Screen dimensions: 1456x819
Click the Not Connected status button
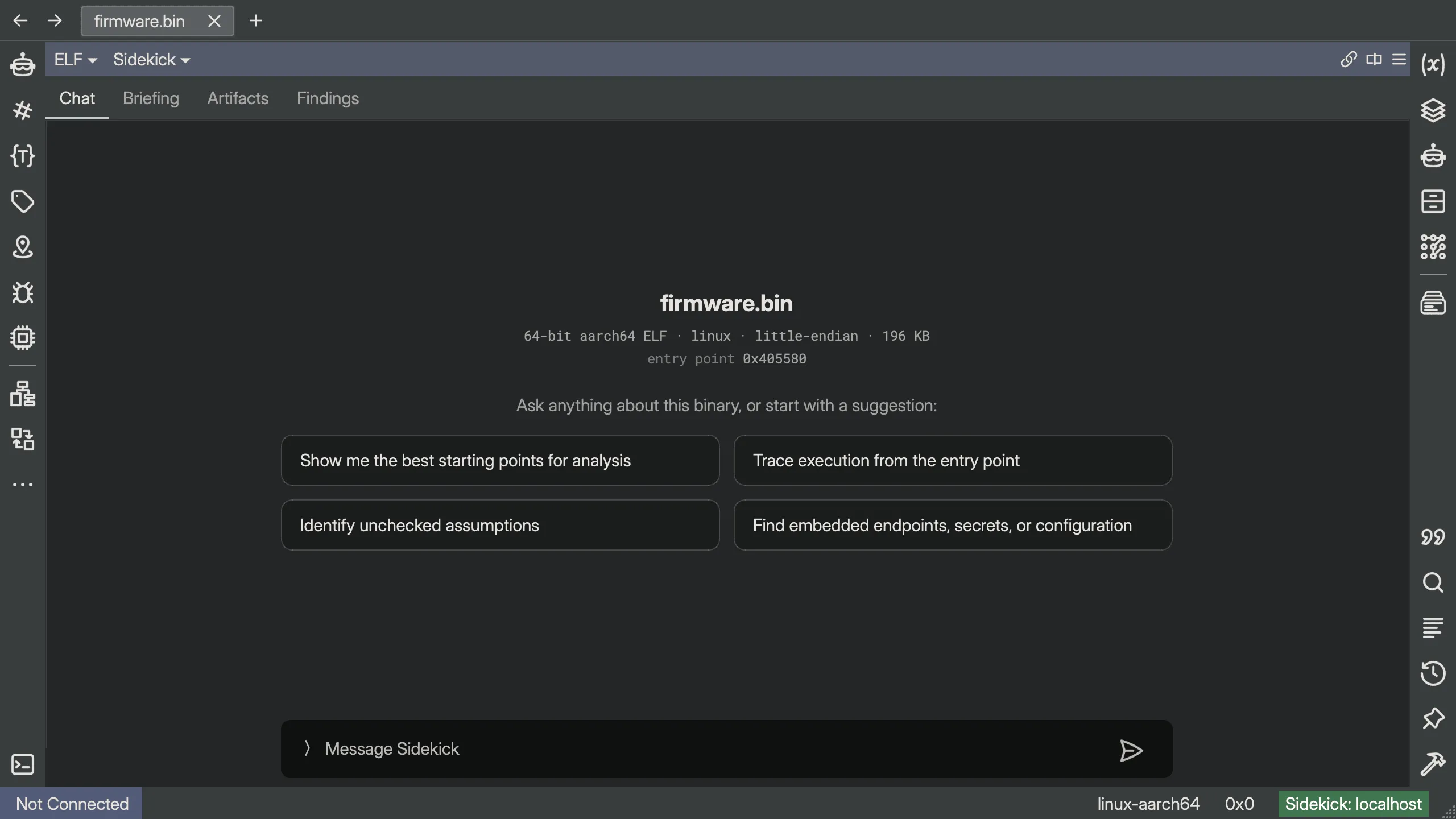click(71, 804)
